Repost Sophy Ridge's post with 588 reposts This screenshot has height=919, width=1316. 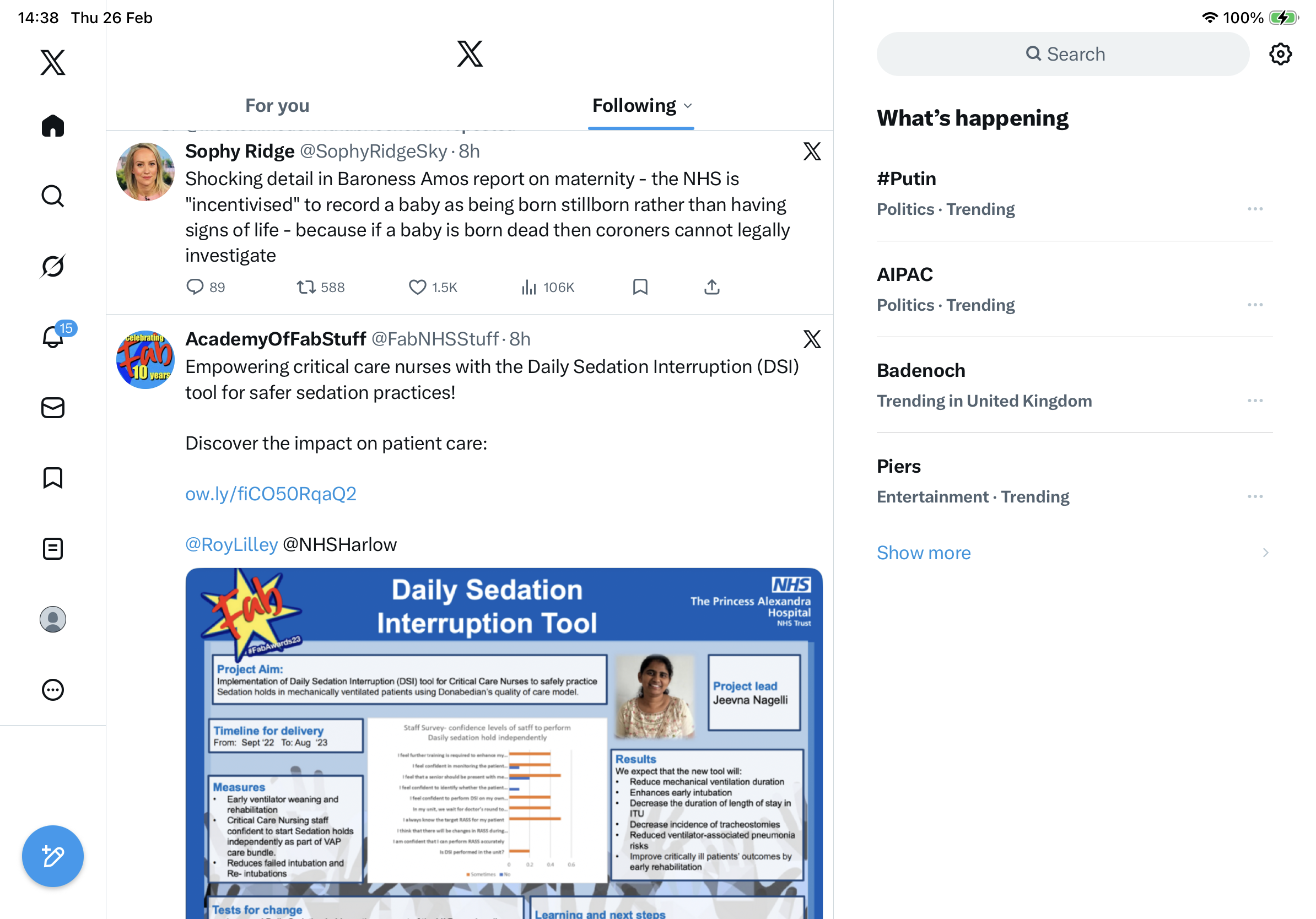pyautogui.click(x=306, y=287)
